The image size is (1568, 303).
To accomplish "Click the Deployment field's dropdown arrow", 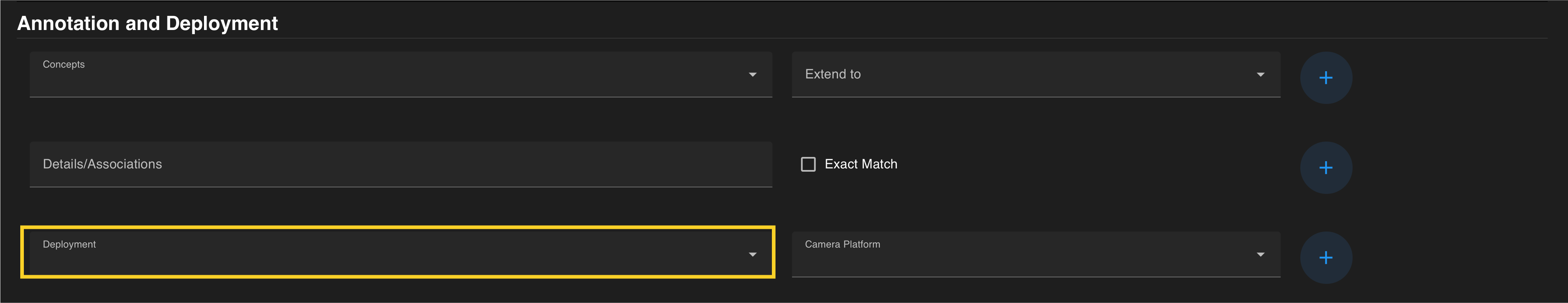I will click(x=752, y=254).
